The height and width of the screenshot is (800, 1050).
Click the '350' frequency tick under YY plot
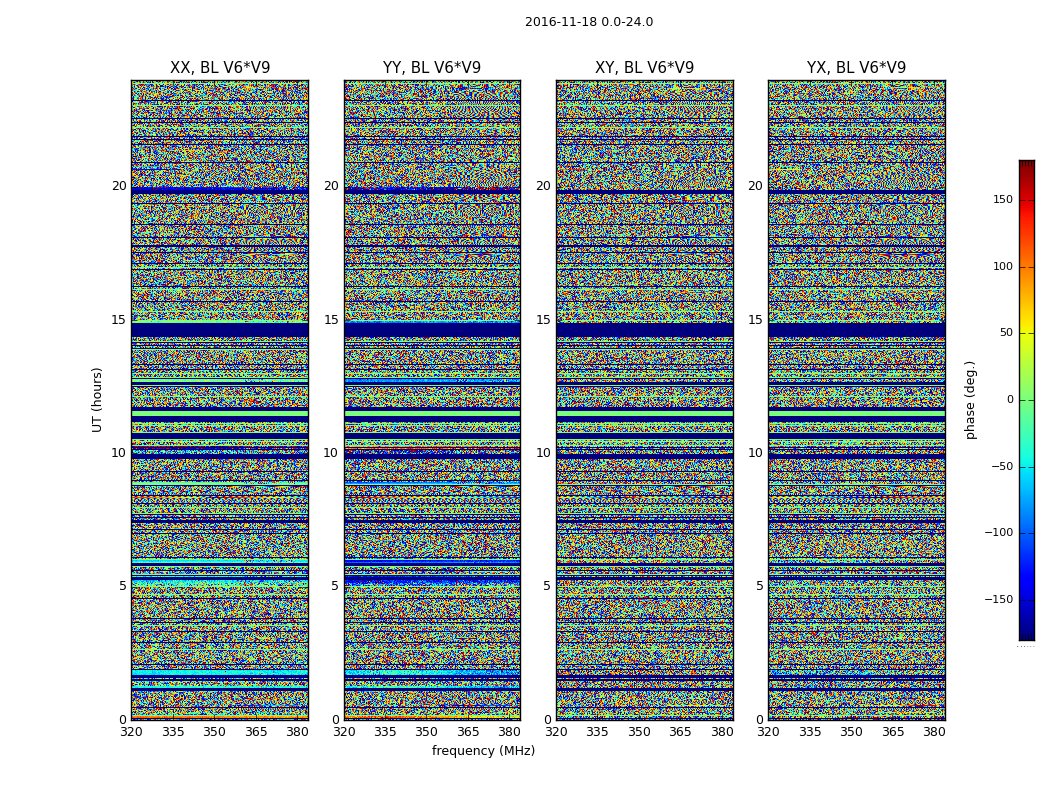click(x=427, y=732)
